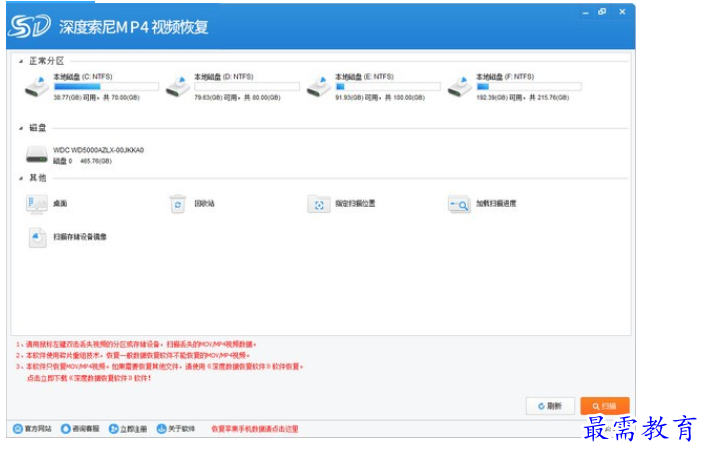Close the 深度索尼MP4视频恢复 window
The height and width of the screenshot is (460, 705).
622,12
